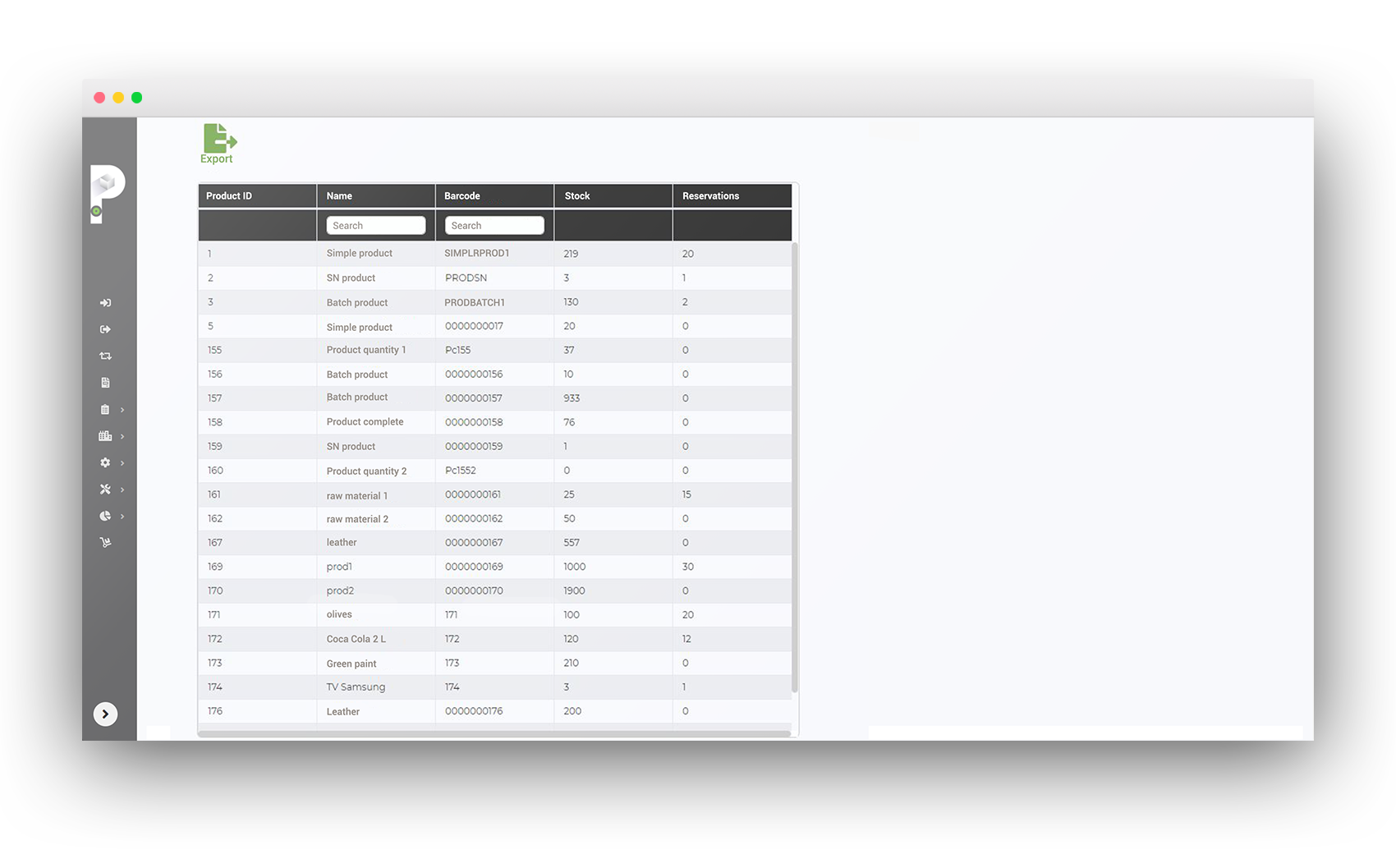The width and height of the screenshot is (1396, 868).
Task: Expand the sidebar with round arrow button
Action: tap(105, 714)
